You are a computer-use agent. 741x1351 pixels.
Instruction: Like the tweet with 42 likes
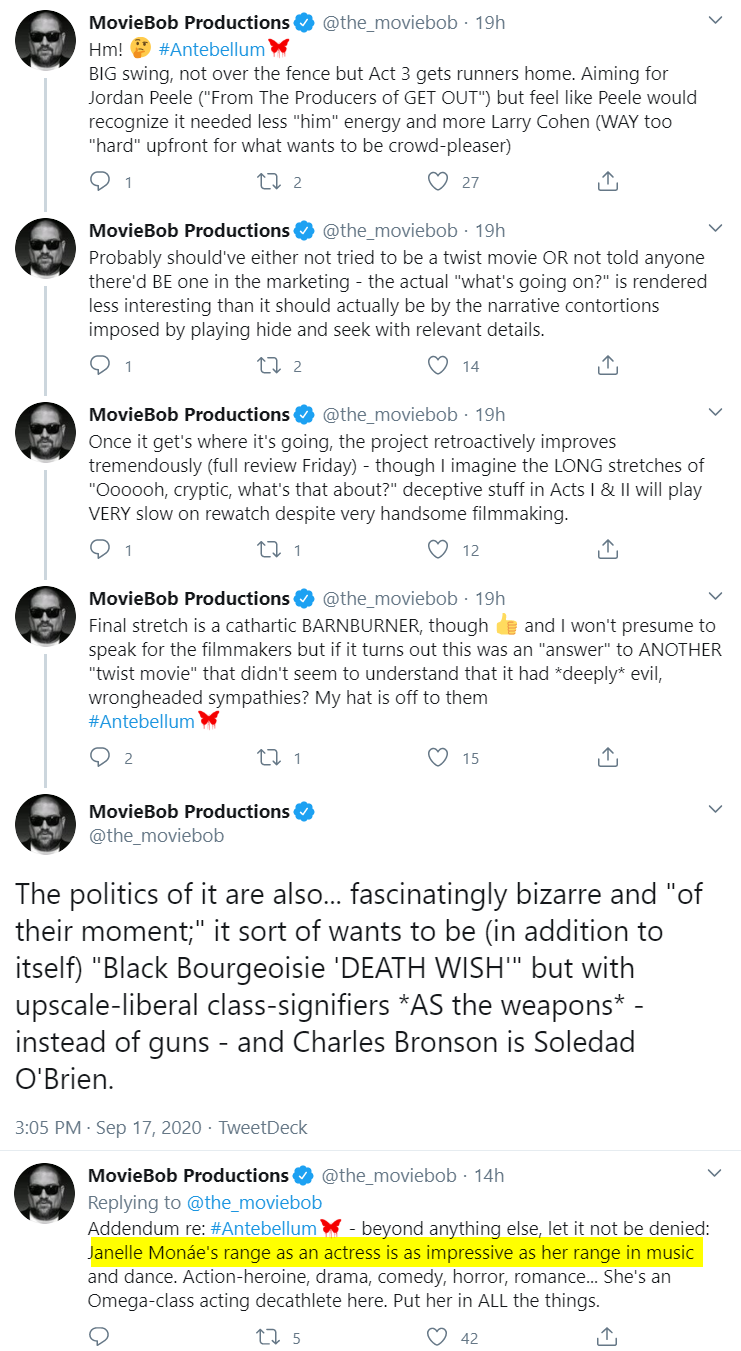click(x=438, y=1337)
